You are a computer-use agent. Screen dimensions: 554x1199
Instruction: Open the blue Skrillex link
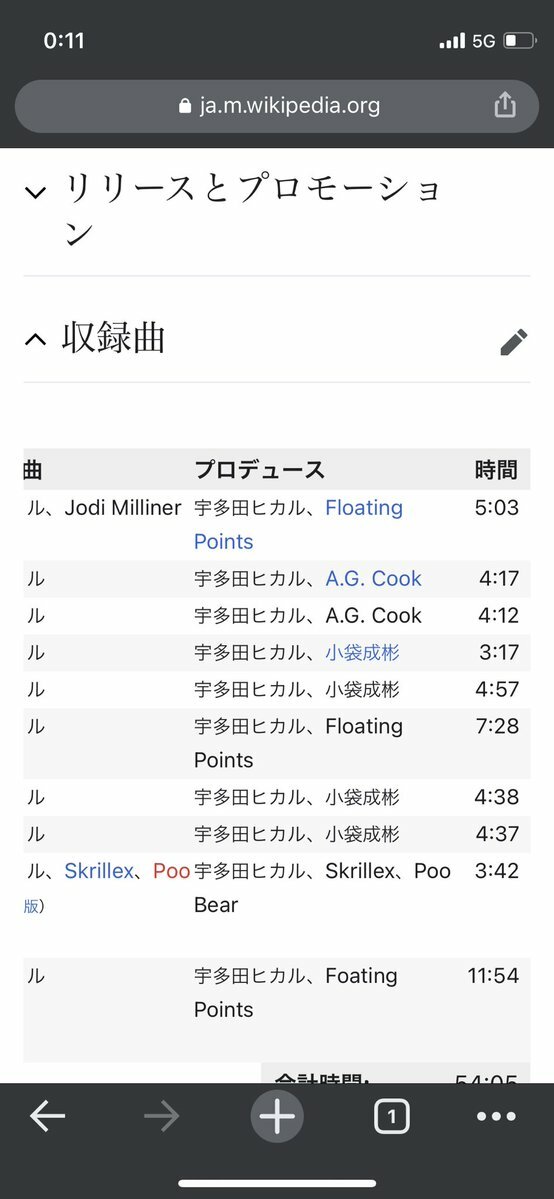pos(99,871)
